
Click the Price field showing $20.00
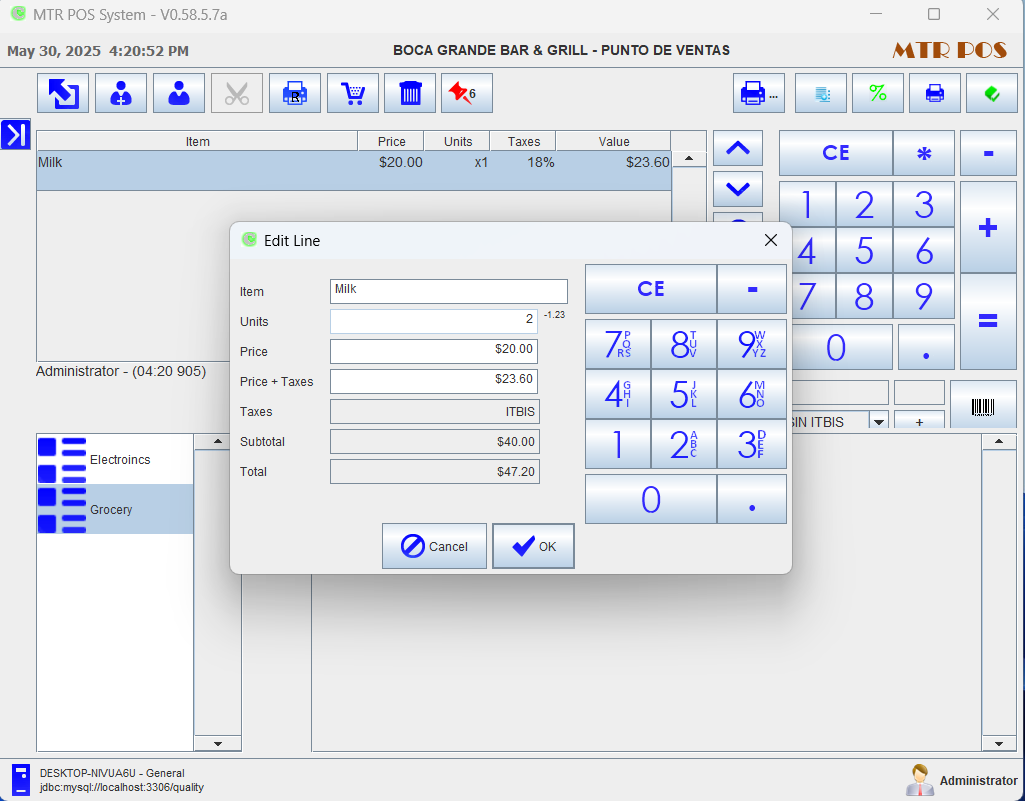tap(433, 351)
